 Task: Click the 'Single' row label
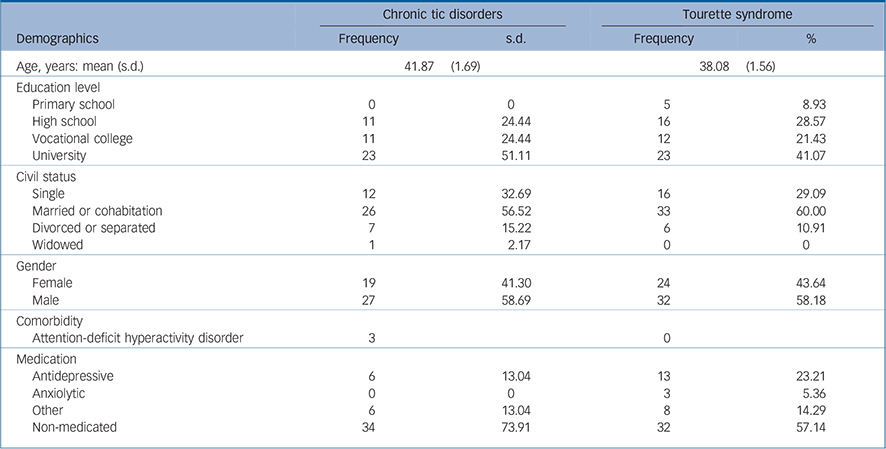pyautogui.click(x=49, y=194)
